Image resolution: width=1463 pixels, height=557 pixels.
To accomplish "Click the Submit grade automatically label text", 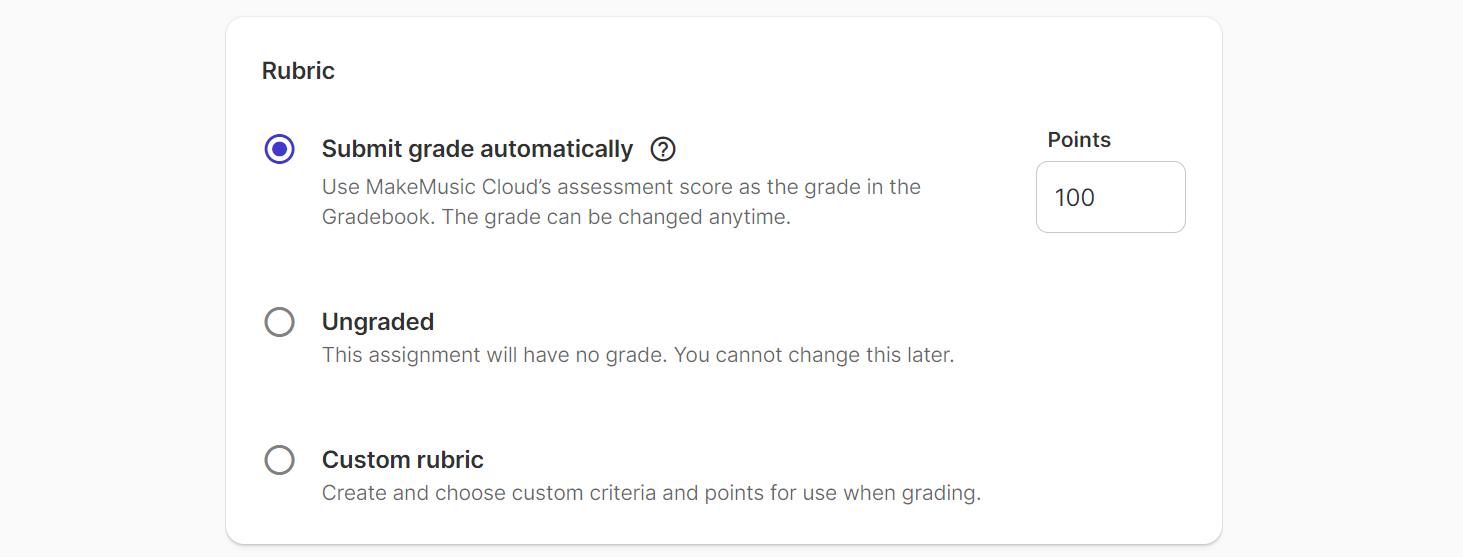I will click(x=477, y=149).
